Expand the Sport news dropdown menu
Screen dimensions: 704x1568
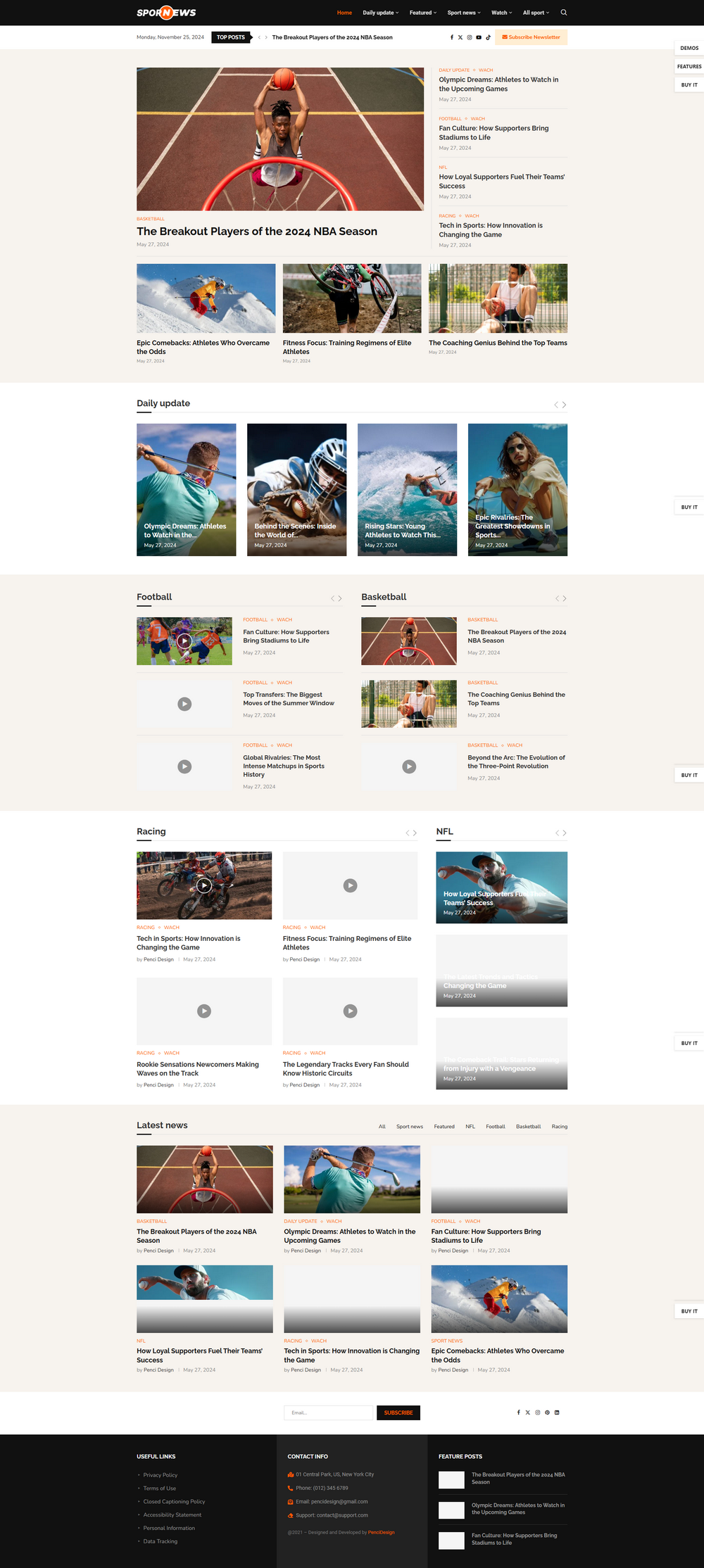[464, 13]
